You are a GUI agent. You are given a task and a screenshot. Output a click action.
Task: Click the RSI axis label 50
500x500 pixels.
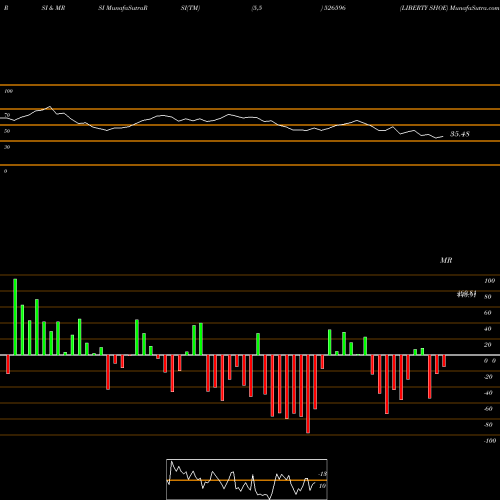(7, 131)
